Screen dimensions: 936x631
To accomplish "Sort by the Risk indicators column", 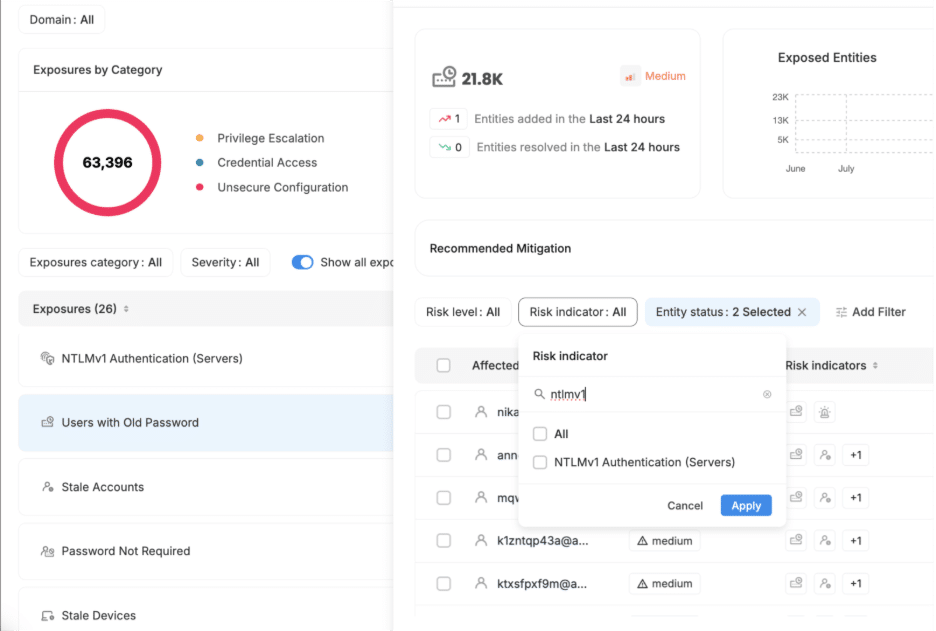I will pos(875,366).
